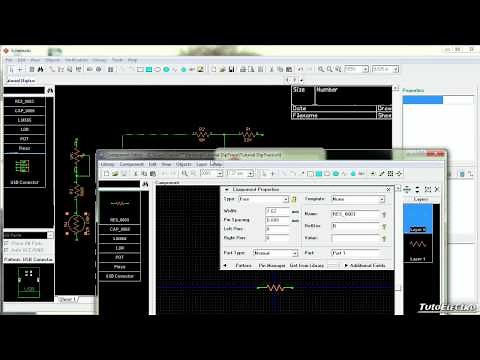Viewport: 480px width, 360px height.
Task: Select POT in Component Editor list
Action: tap(120, 257)
